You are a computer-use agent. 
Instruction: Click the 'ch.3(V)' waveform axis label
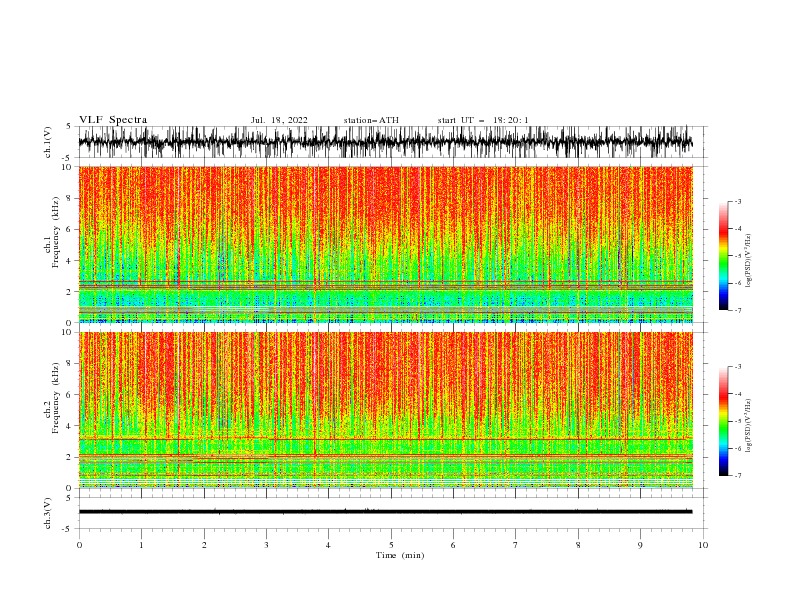coord(48,514)
